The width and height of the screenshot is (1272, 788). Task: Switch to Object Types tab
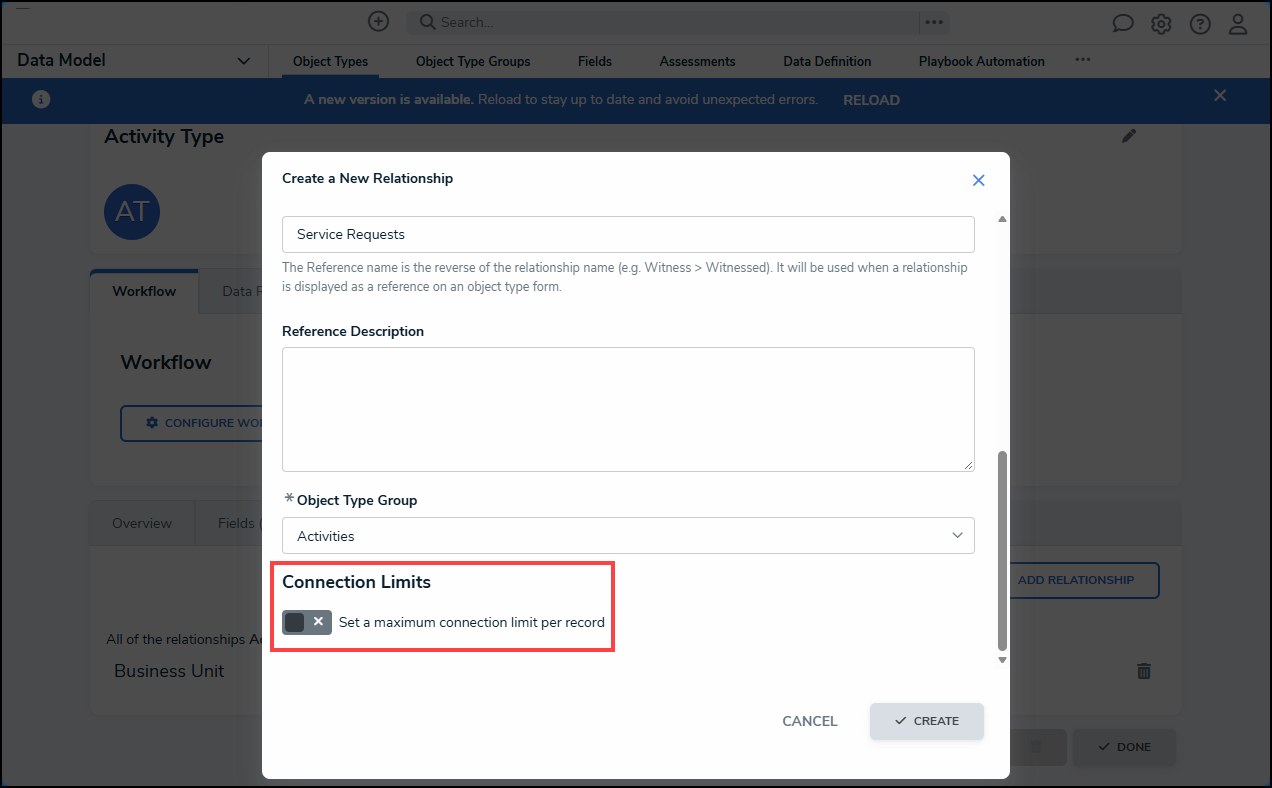(330, 61)
